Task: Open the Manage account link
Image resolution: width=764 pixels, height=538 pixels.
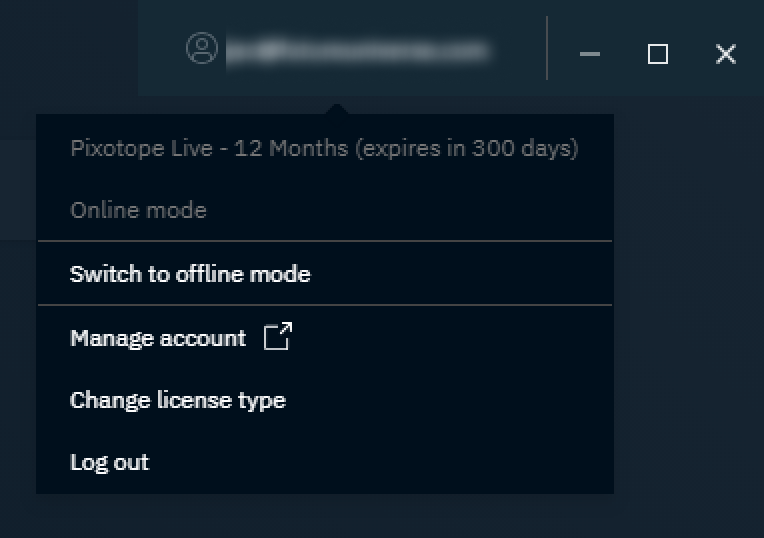Action: pyautogui.click(x=158, y=338)
